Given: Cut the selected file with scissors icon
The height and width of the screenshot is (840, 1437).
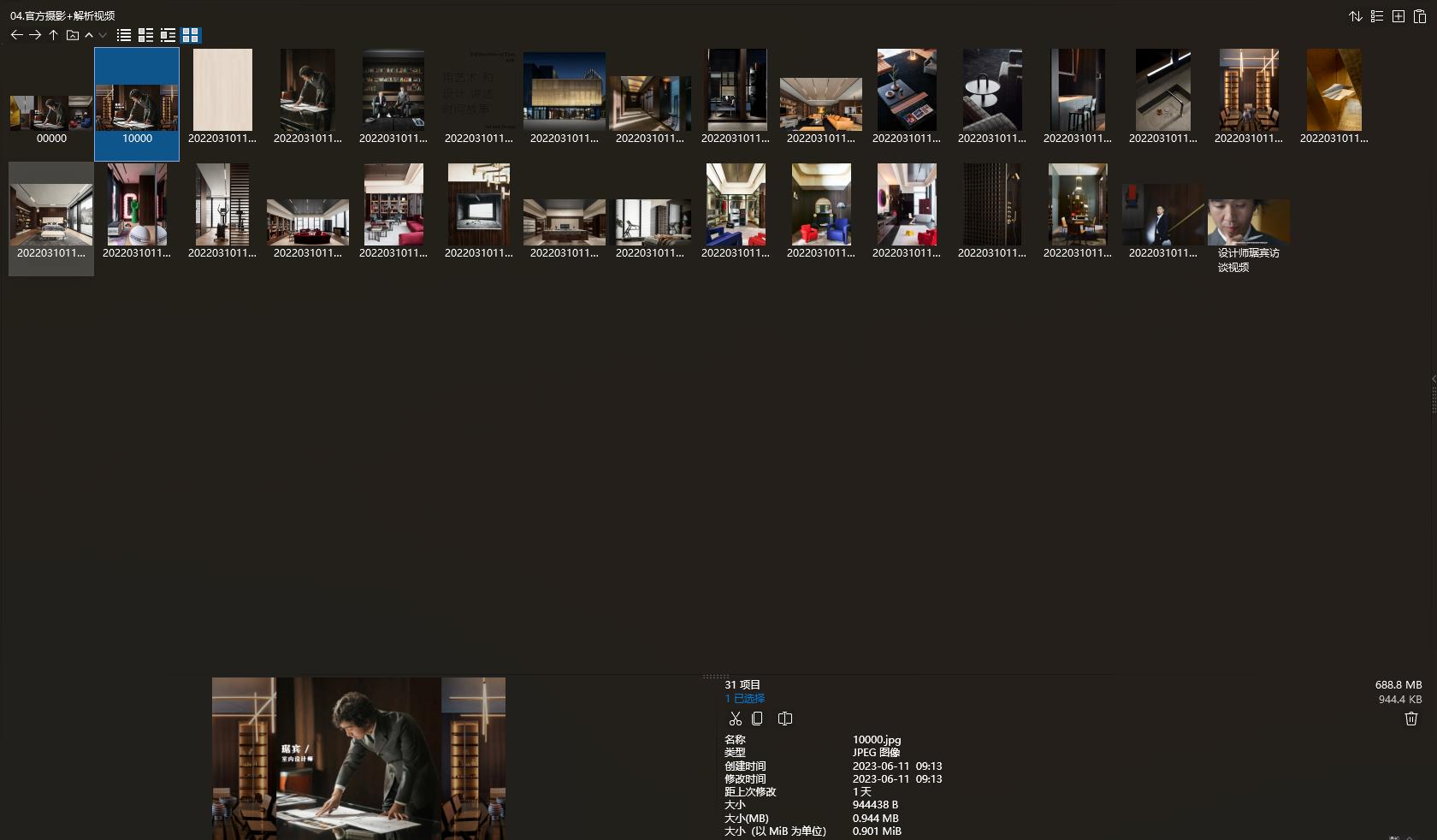Looking at the screenshot, I should click(736, 719).
